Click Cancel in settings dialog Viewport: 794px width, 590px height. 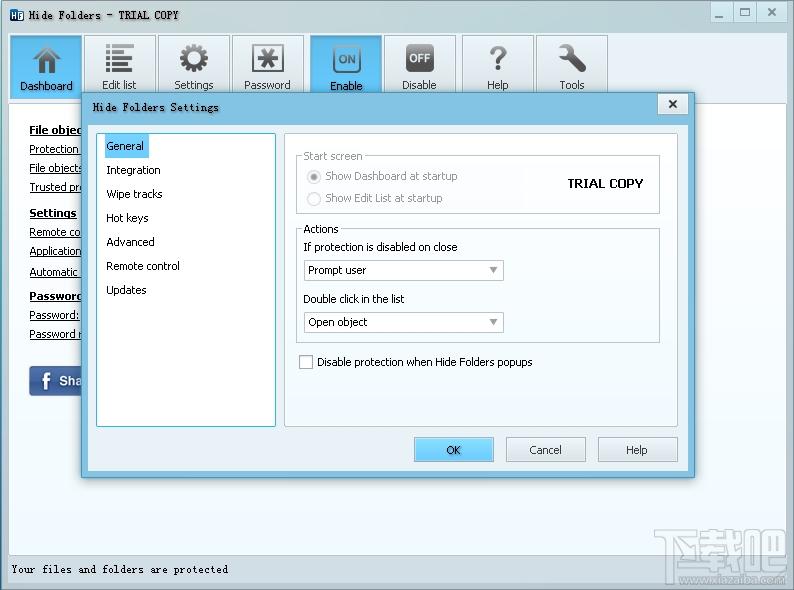tap(545, 450)
